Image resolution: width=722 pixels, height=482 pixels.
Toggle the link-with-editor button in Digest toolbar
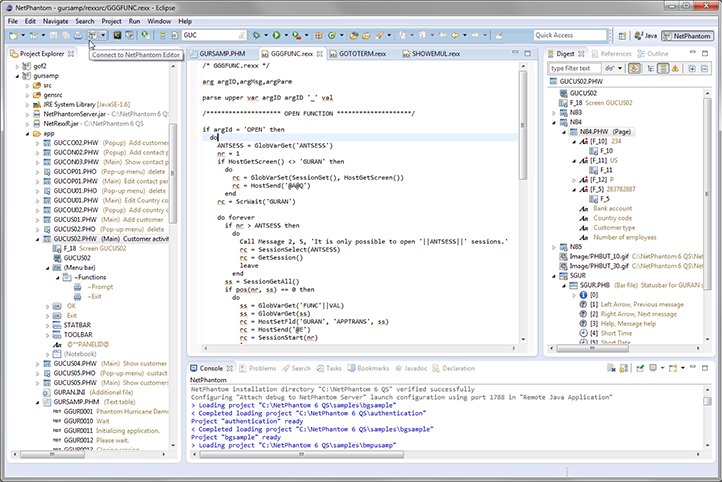(635, 69)
